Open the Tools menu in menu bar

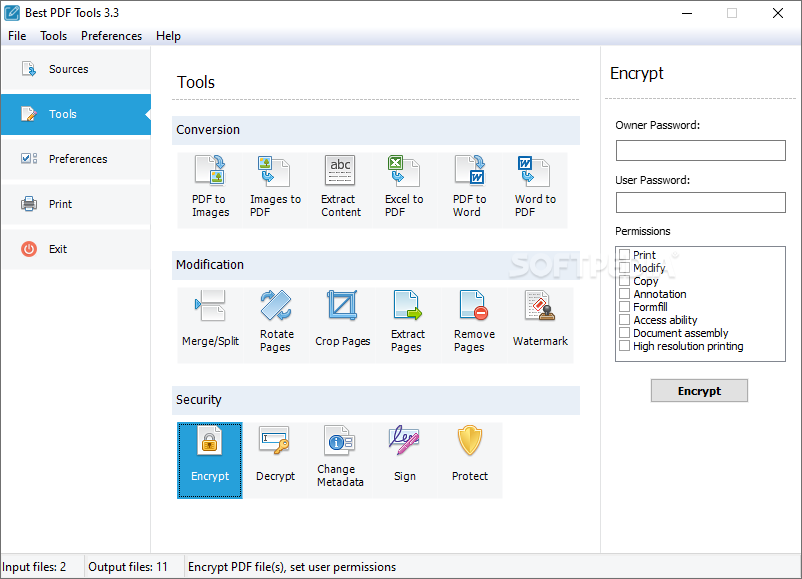click(x=54, y=36)
